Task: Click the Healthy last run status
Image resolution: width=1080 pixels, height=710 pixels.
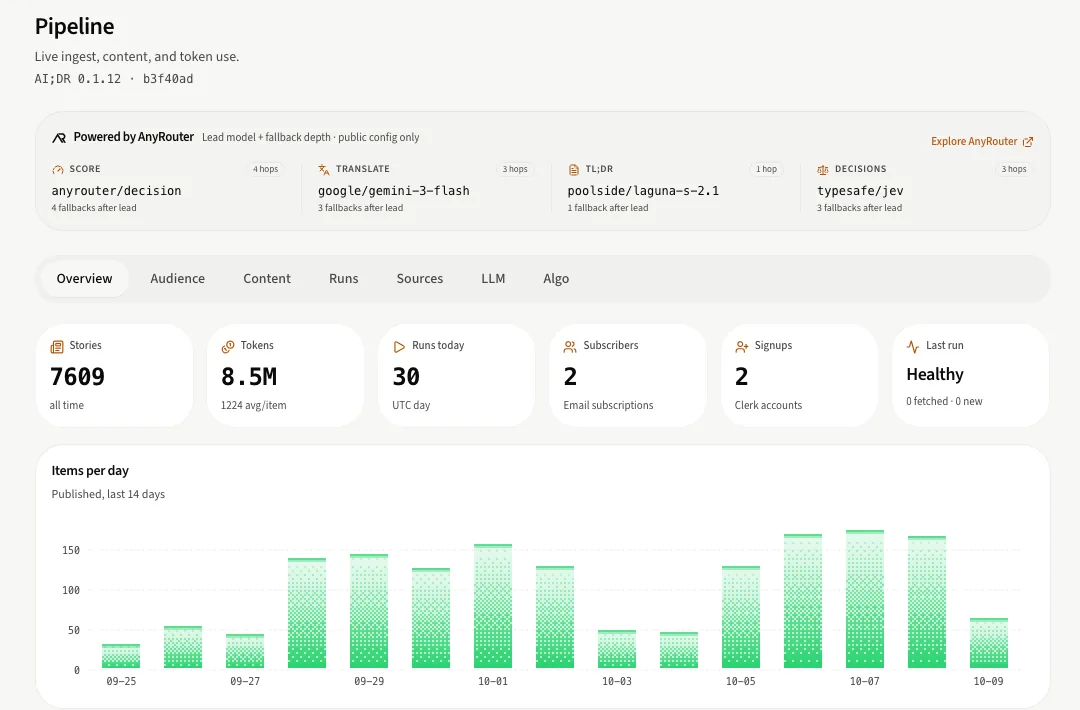Action: pyautogui.click(x=935, y=375)
